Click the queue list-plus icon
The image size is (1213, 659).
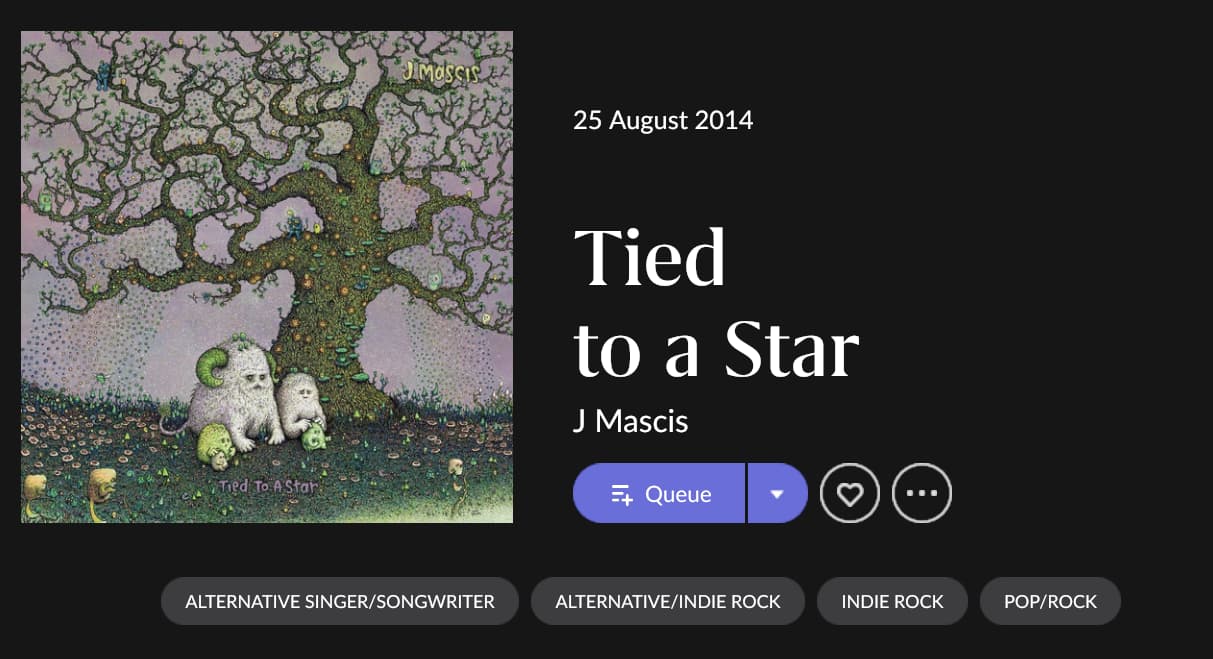622,494
